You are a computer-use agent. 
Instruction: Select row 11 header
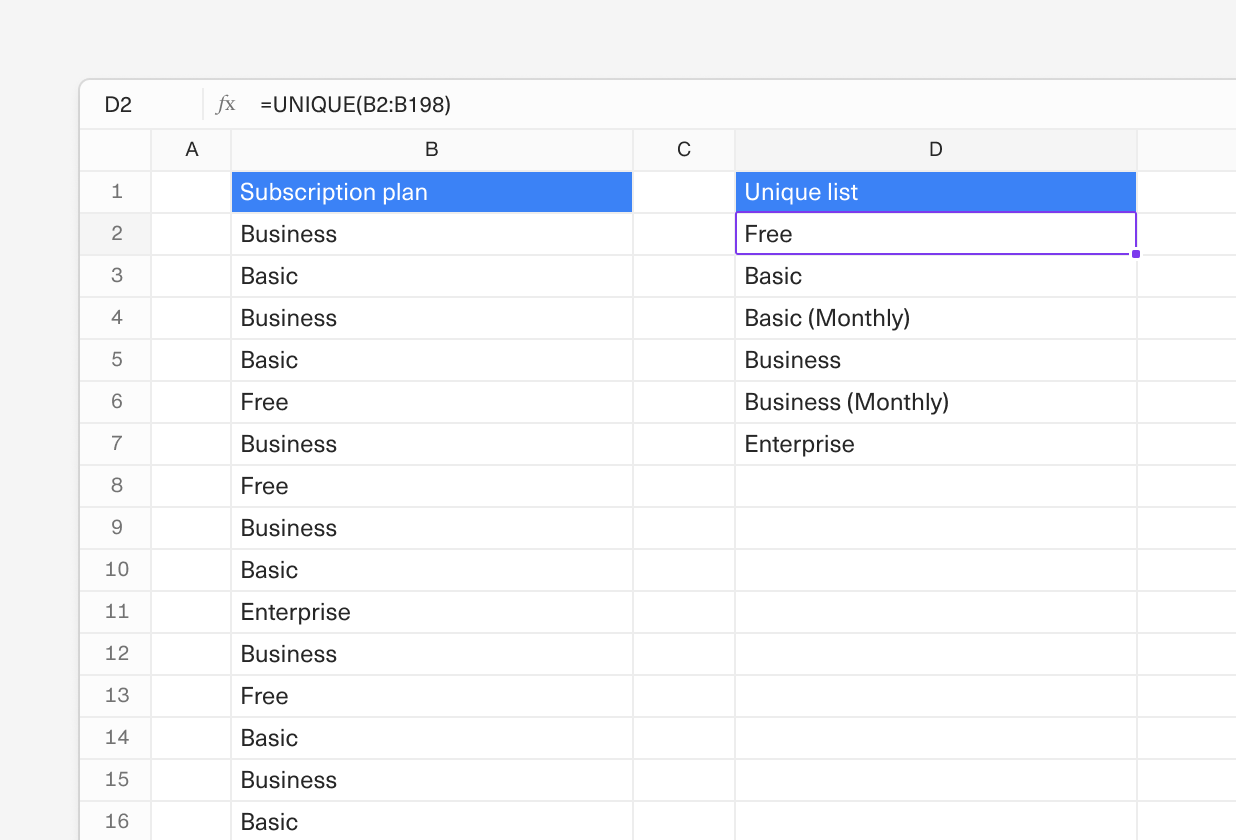coord(116,612)
